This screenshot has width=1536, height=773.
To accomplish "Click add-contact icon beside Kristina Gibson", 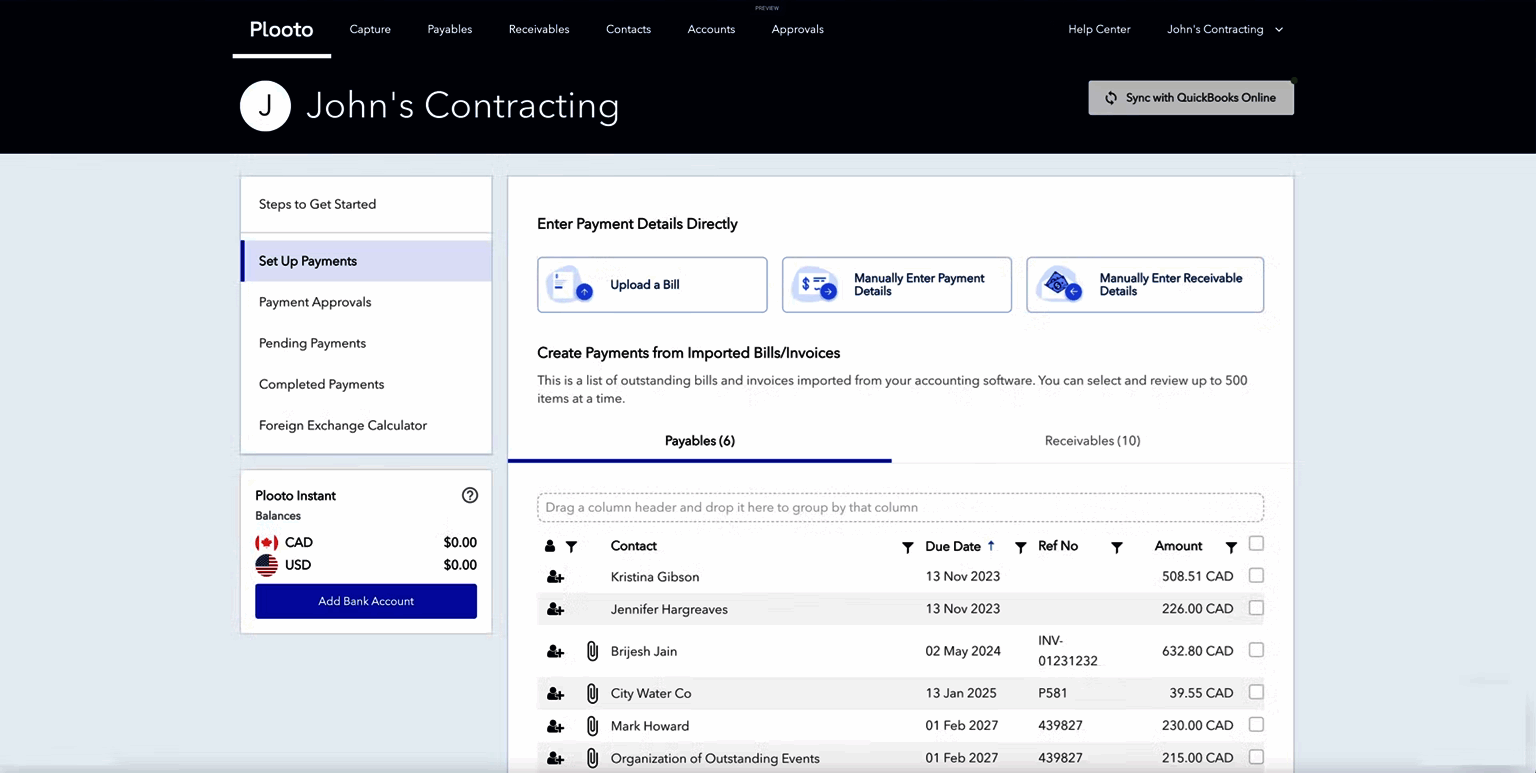I will 555,577.
